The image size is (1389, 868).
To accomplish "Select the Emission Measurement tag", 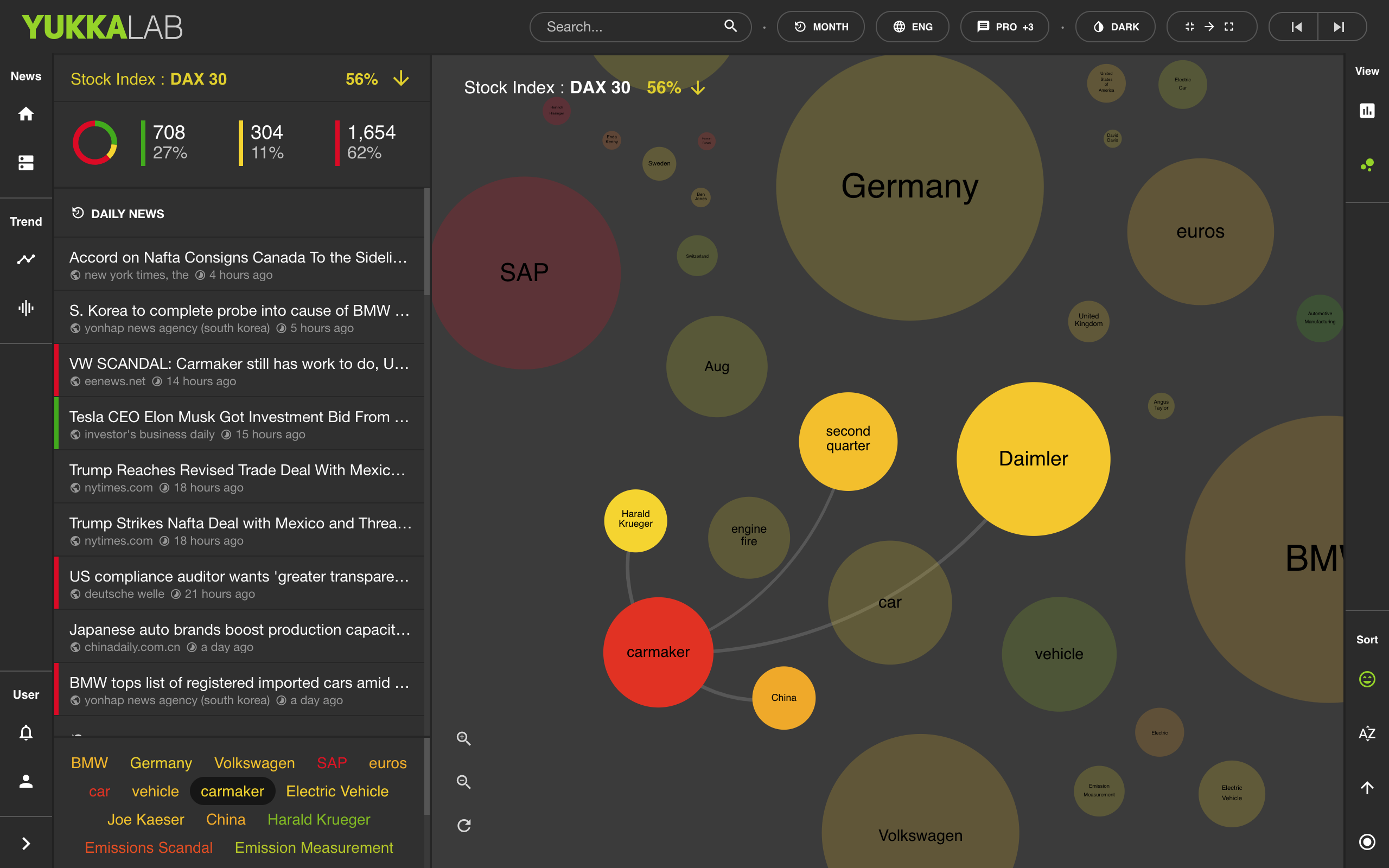I will [x=314, y=847].
